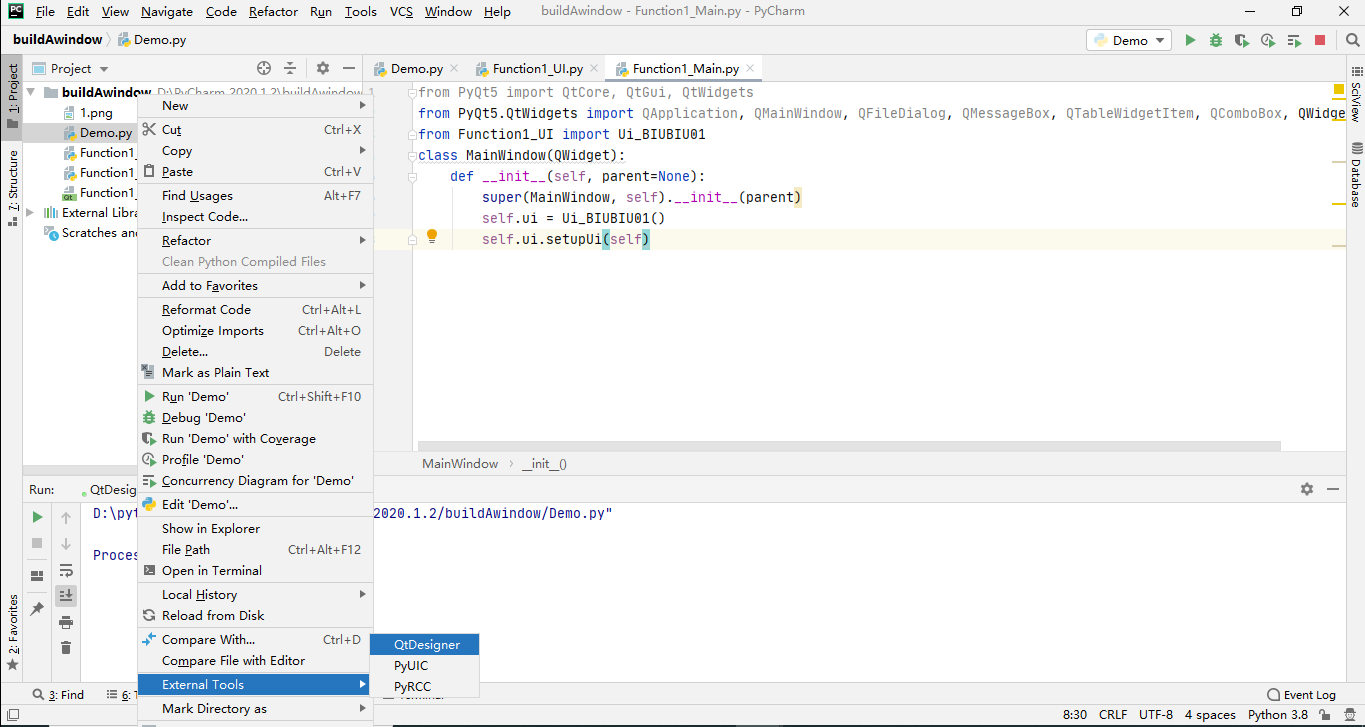Toggle the 1: Project tool window
The image size is (1365, 727).
coord(12,97)
